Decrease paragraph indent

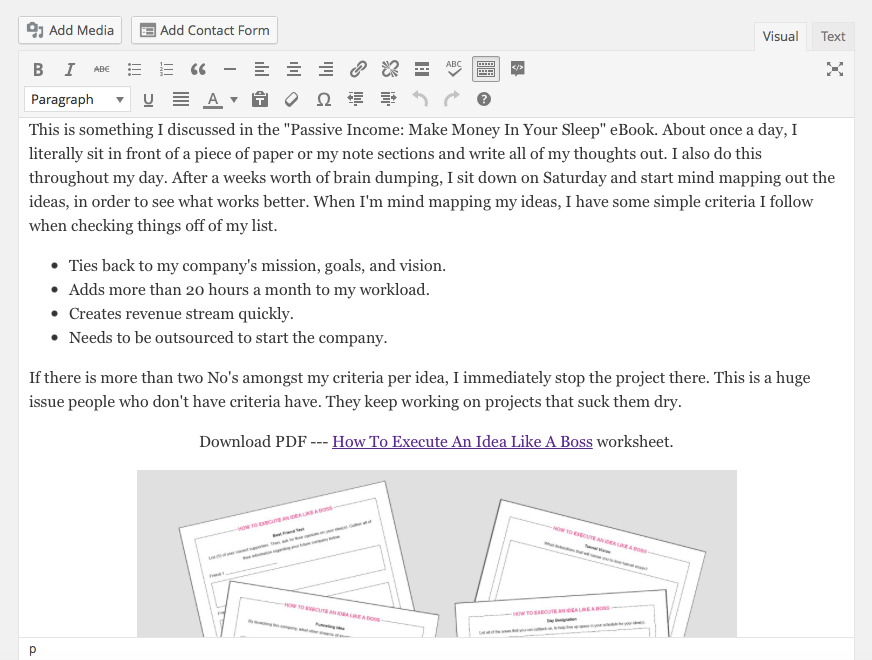click(356, 100)
